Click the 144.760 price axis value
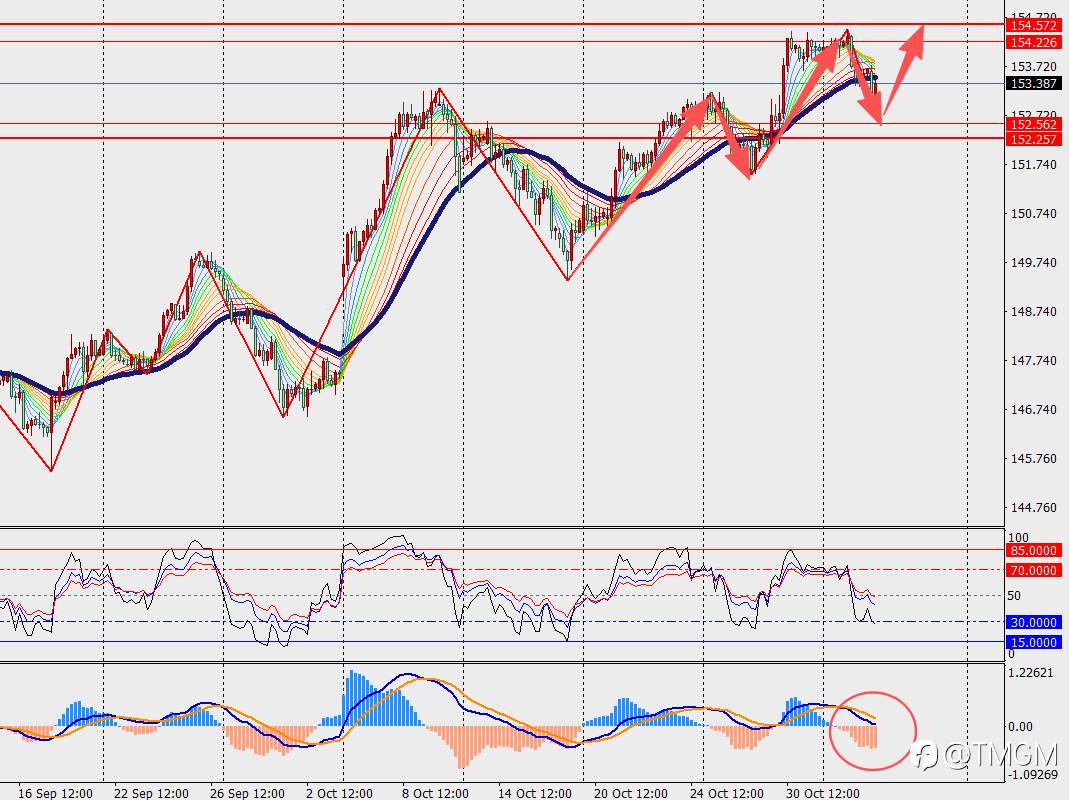Viewport: 1069px width, 800px height. [x=1034, y=507]
